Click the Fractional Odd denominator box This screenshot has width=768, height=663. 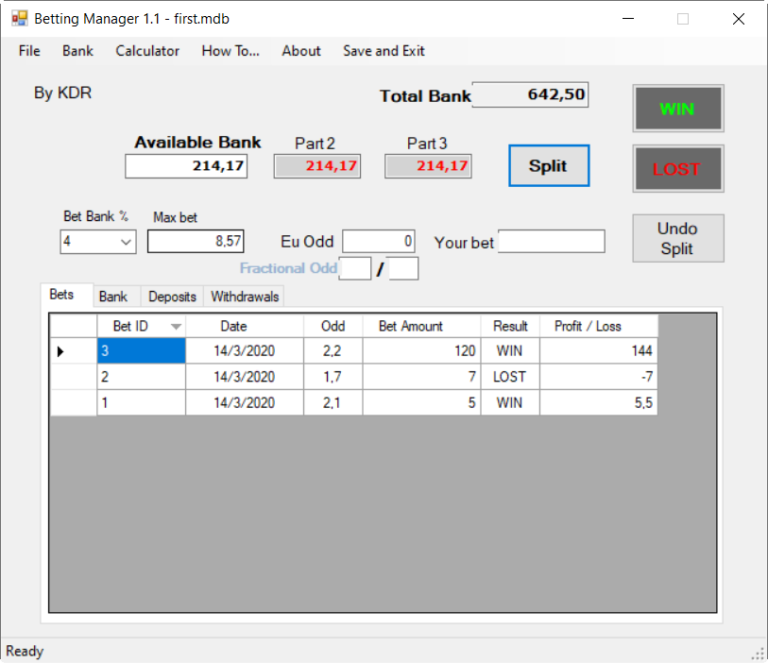(x=403, y=268)
